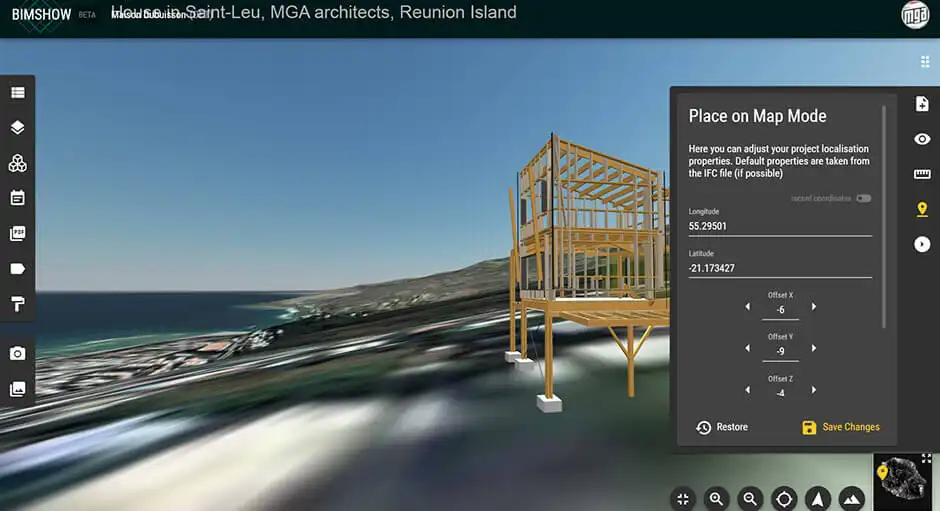Zoom in with the magnifier plus icon
This screenshot has width=940, height=511.
tap(716, 499)
